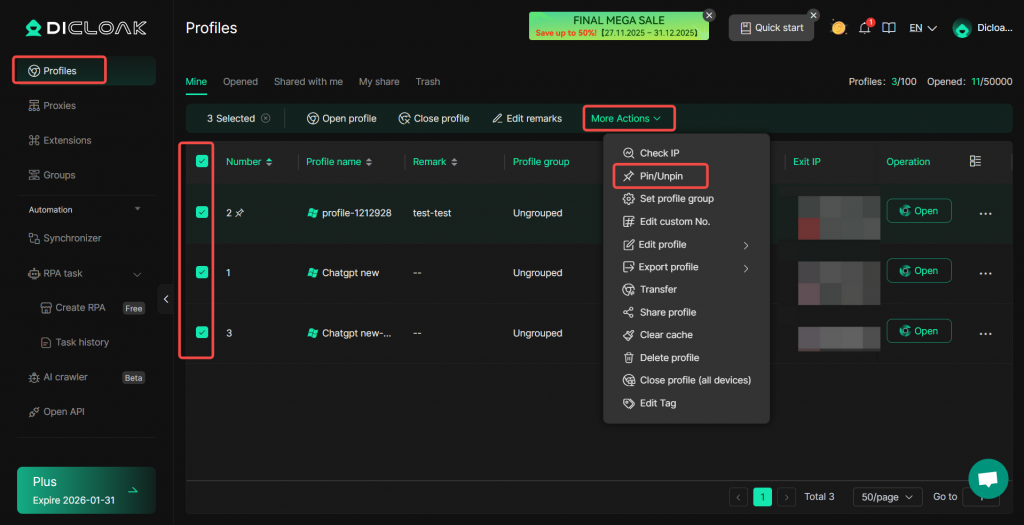Open the chat support bubble icon

pyautogui.click(x=987, y=479)
